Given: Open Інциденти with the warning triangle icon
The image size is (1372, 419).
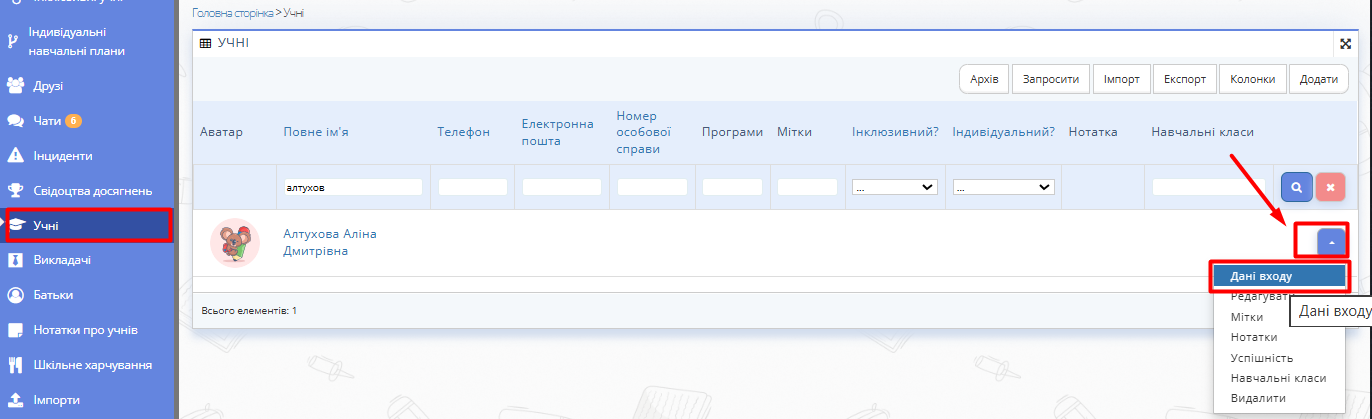Looking at the screenshot, I should point(15,156).
